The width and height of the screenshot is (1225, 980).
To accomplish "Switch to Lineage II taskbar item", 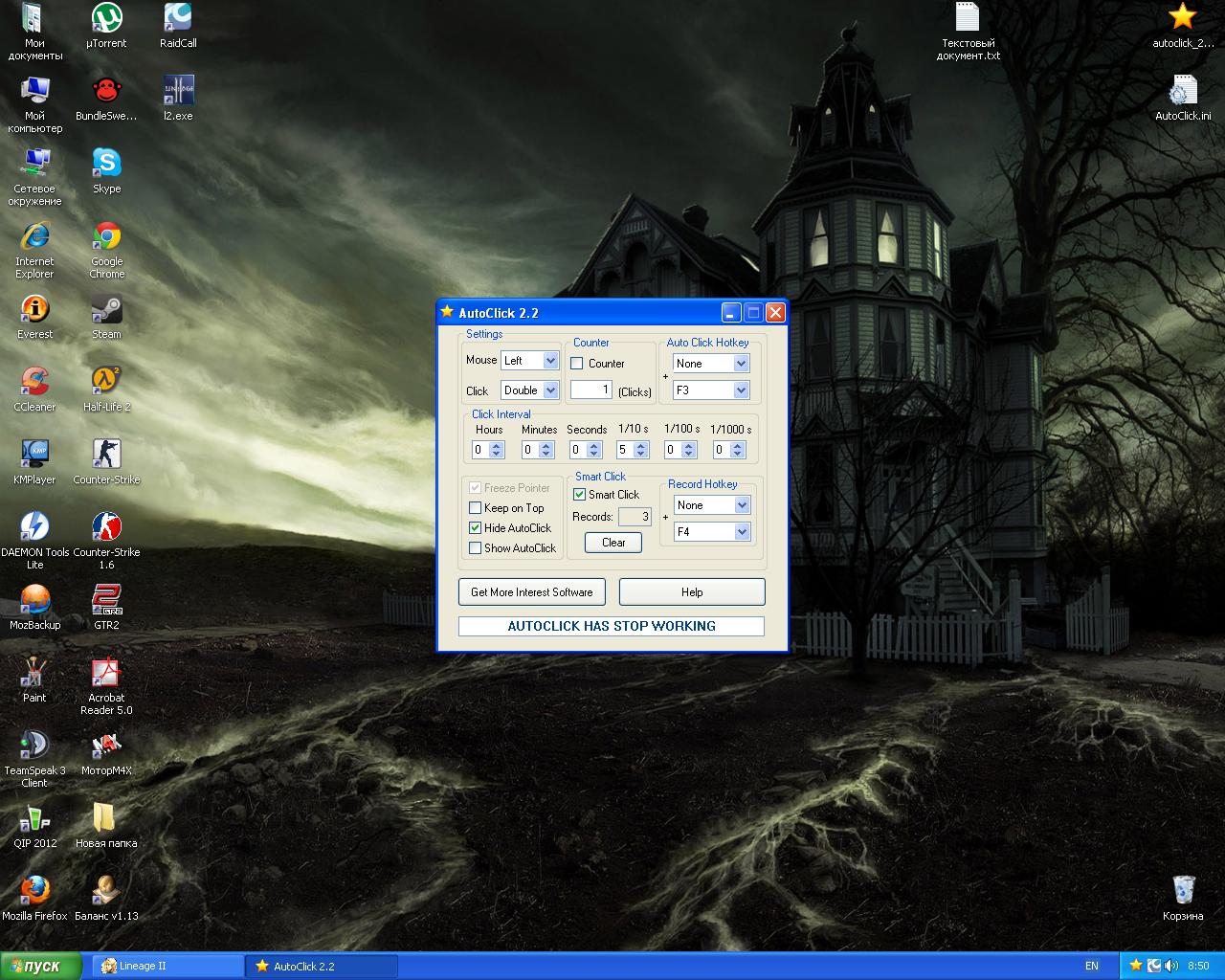I will click(167, 967).
